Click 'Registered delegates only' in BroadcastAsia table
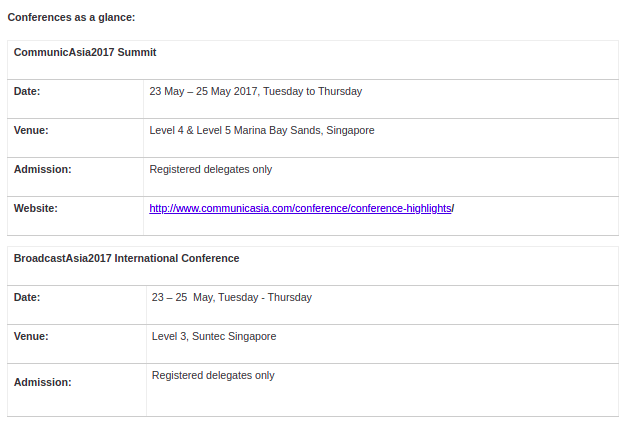 213,376
